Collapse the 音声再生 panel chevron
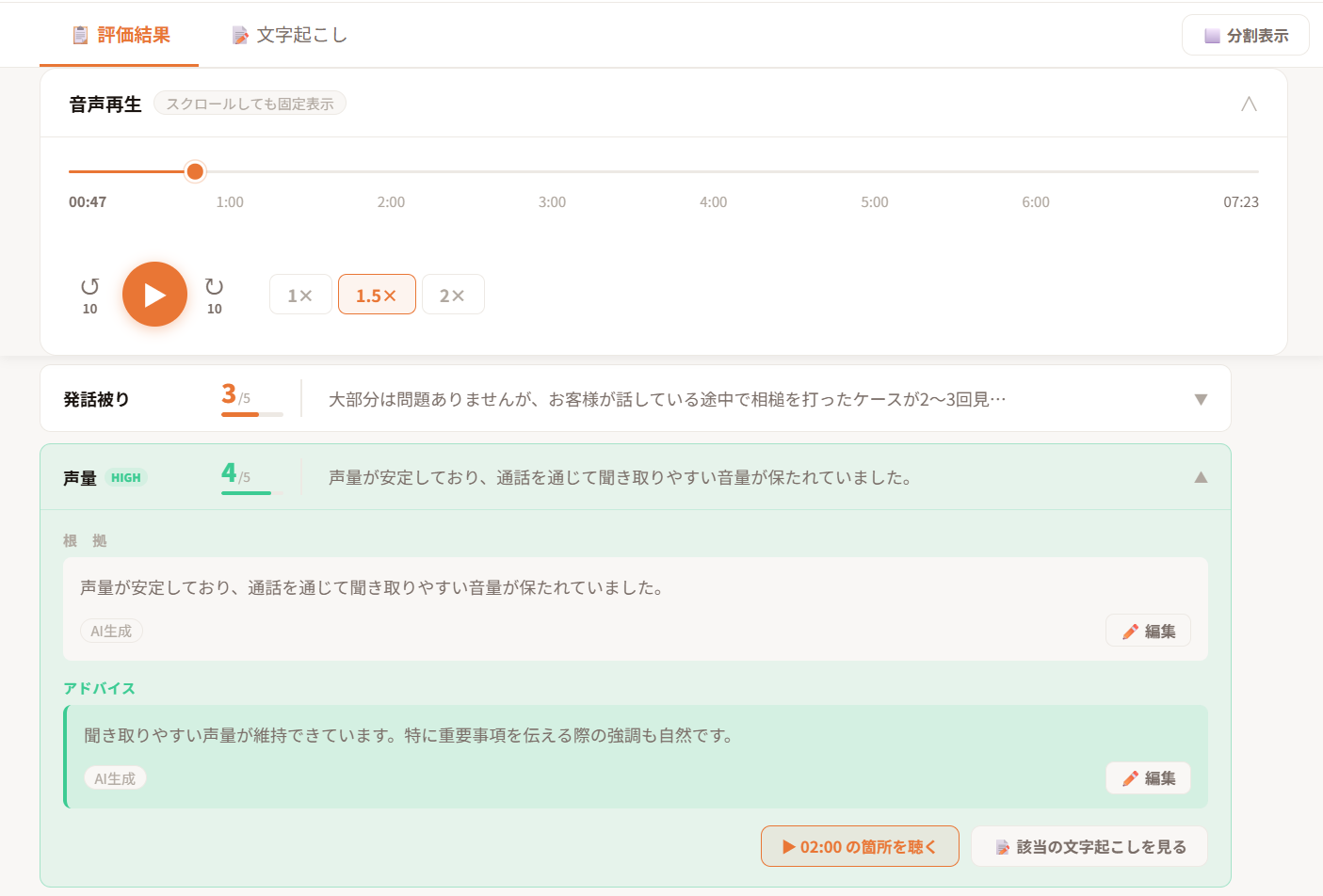The height and width of the screenshot is (896, 1323). [x=1249, y=104]
